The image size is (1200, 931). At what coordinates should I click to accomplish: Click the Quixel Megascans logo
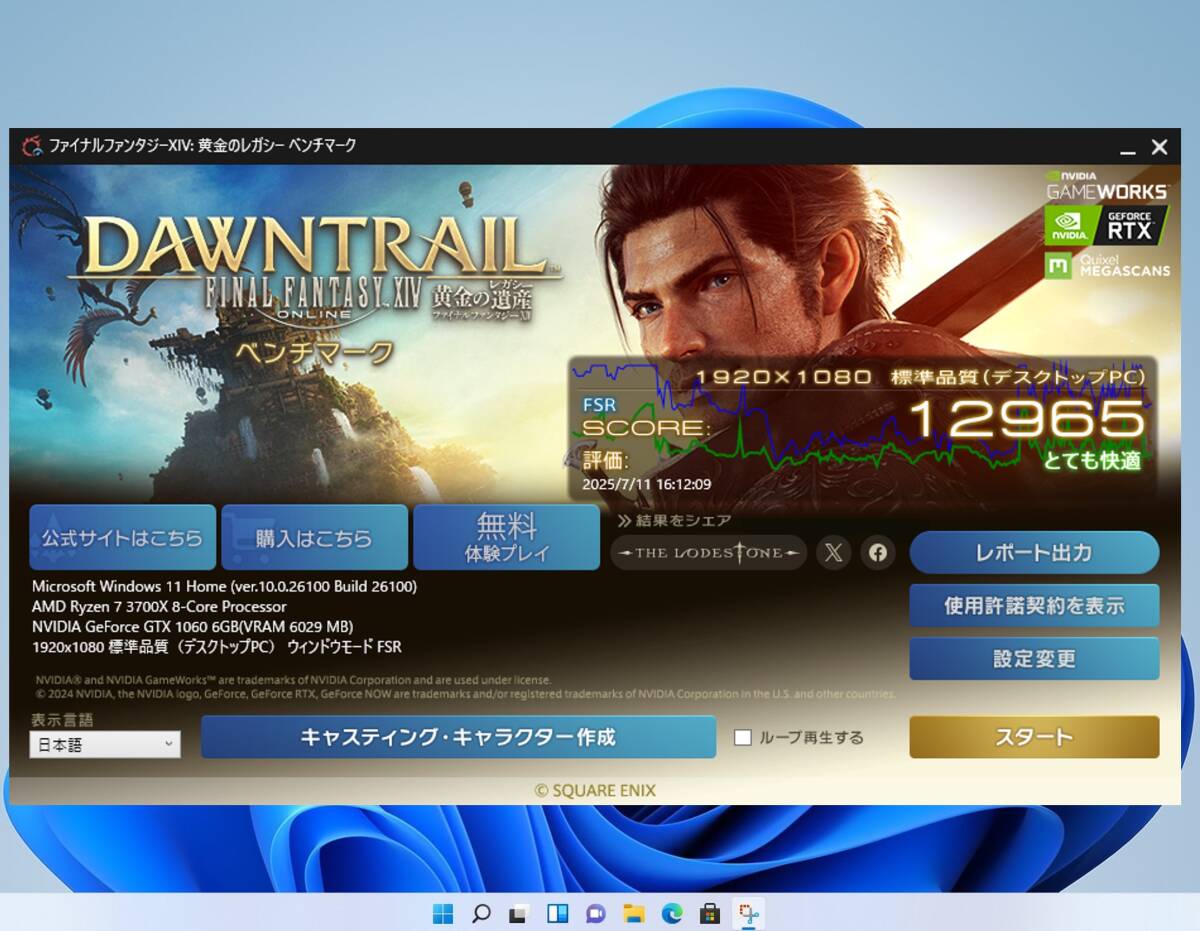pyautogui.click(x=1106, y=265)
